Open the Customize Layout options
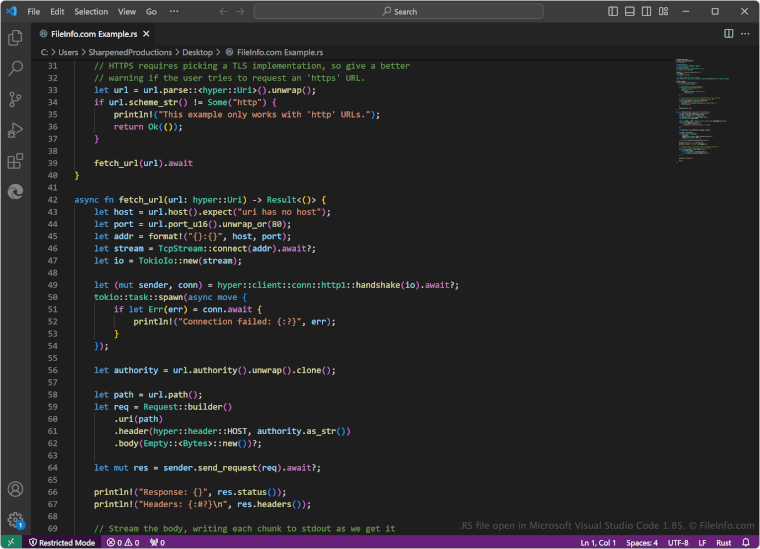The width and height of the screenshot is (760, 549). pos(664,11)
